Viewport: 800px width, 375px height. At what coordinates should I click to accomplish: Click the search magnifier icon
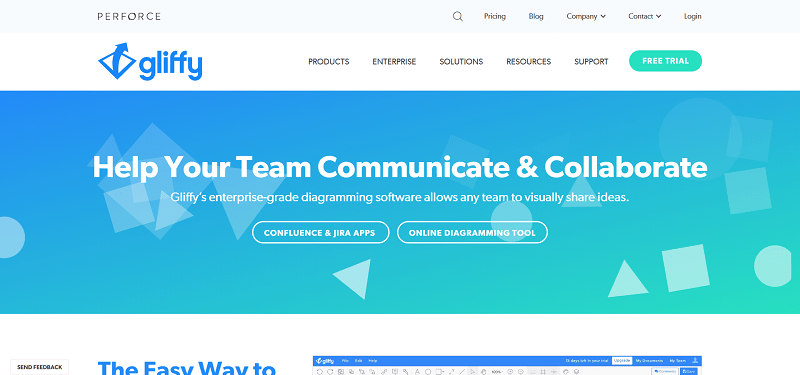[458, 16]
